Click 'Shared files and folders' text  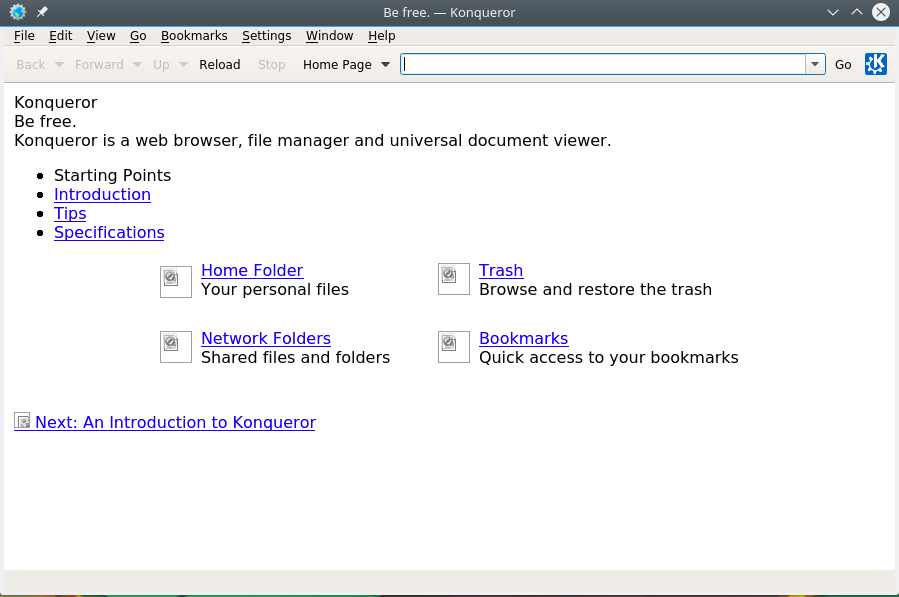[x=295, y=358]
